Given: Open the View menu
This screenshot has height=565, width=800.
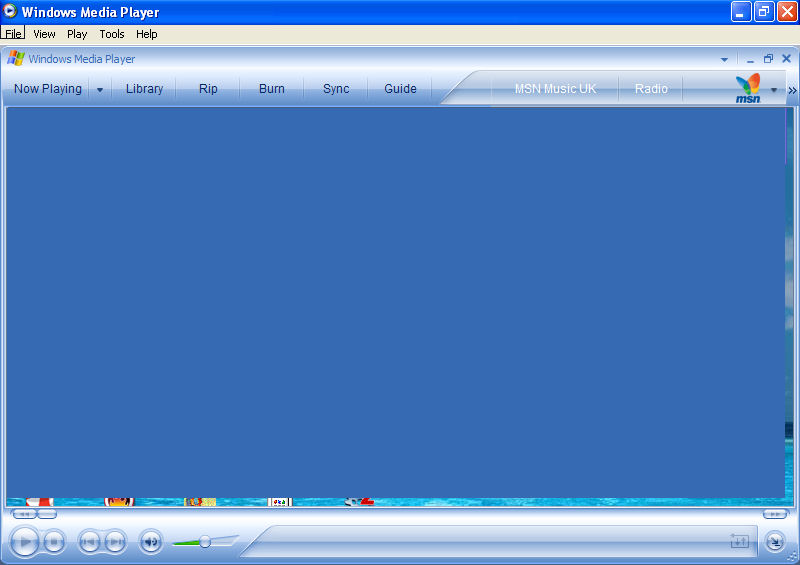Looking at the screenshot, I should click(44, 34).
